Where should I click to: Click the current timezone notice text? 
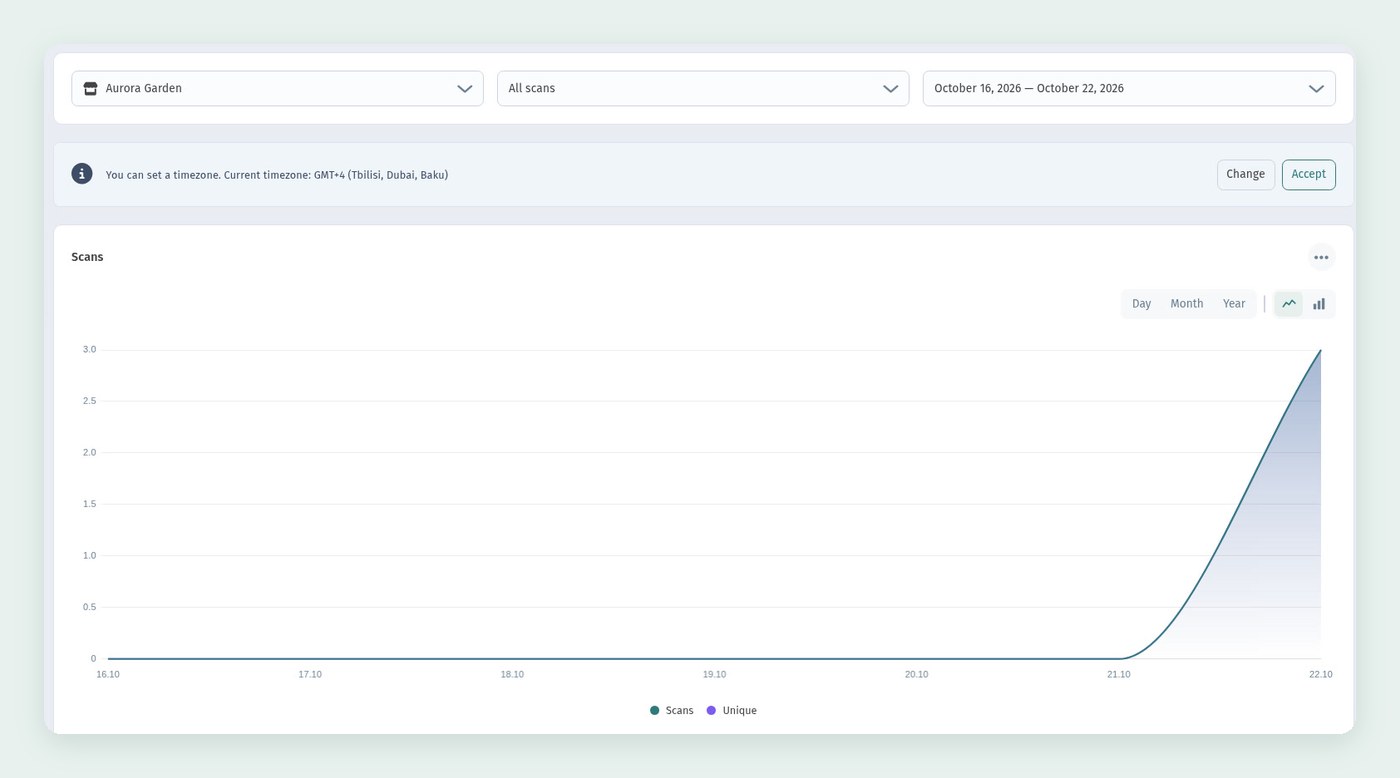pos(277,175)
